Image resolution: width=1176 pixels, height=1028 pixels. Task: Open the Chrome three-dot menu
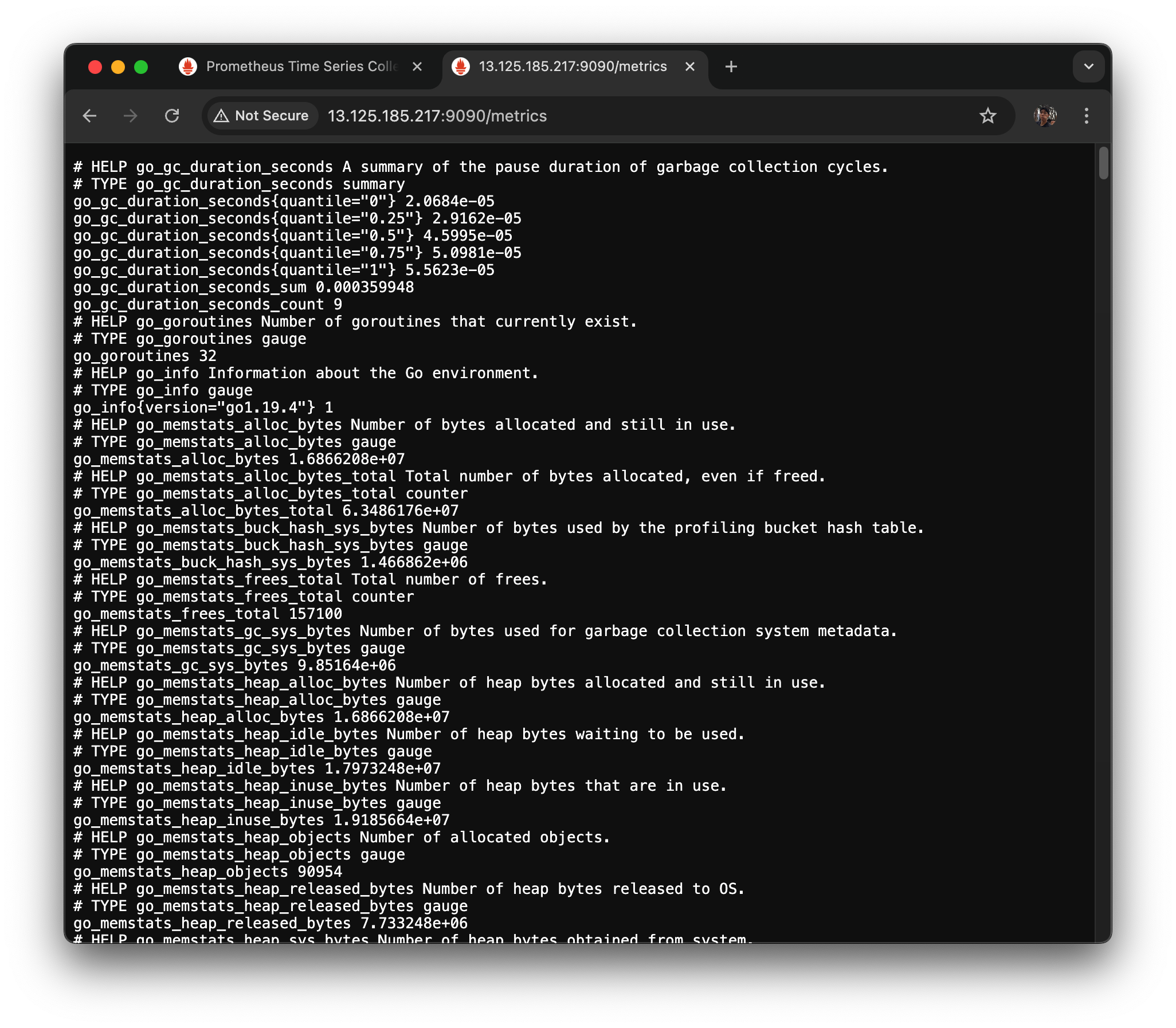(1086, 116)
